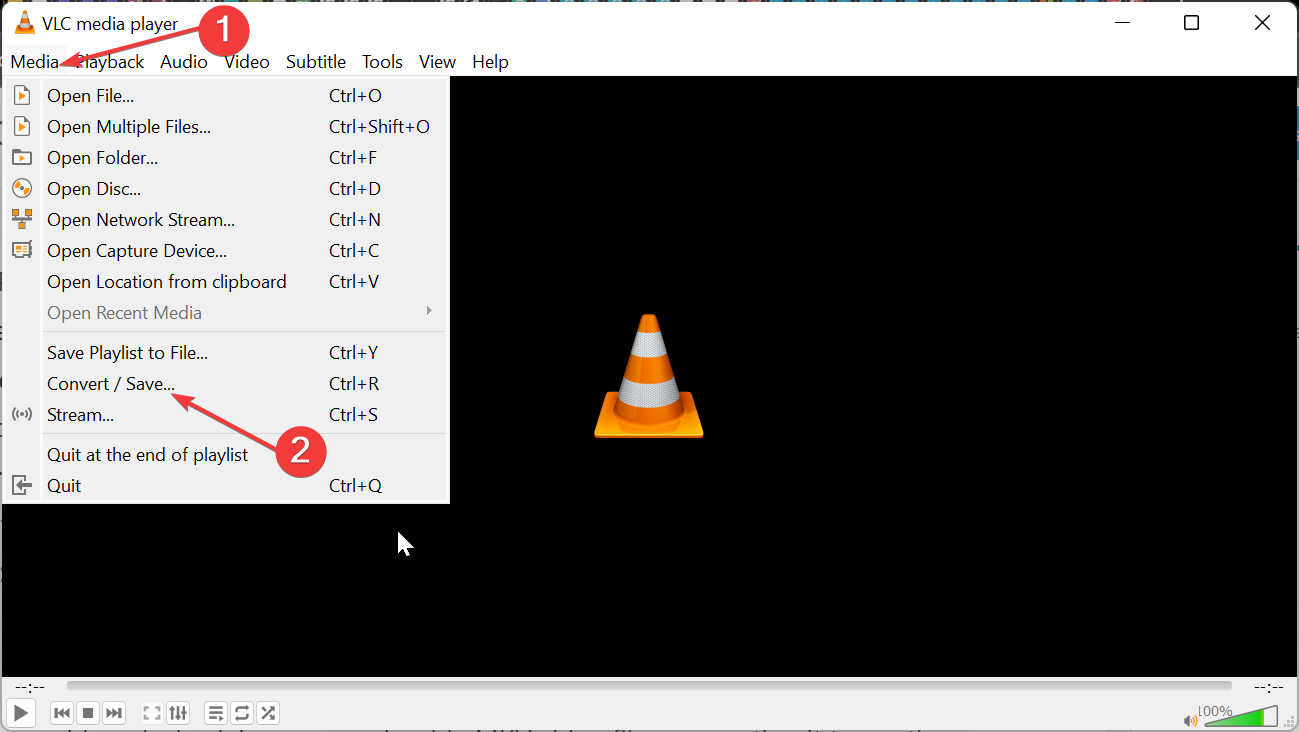Click the Stream broadcast icon

click(22, 415)
